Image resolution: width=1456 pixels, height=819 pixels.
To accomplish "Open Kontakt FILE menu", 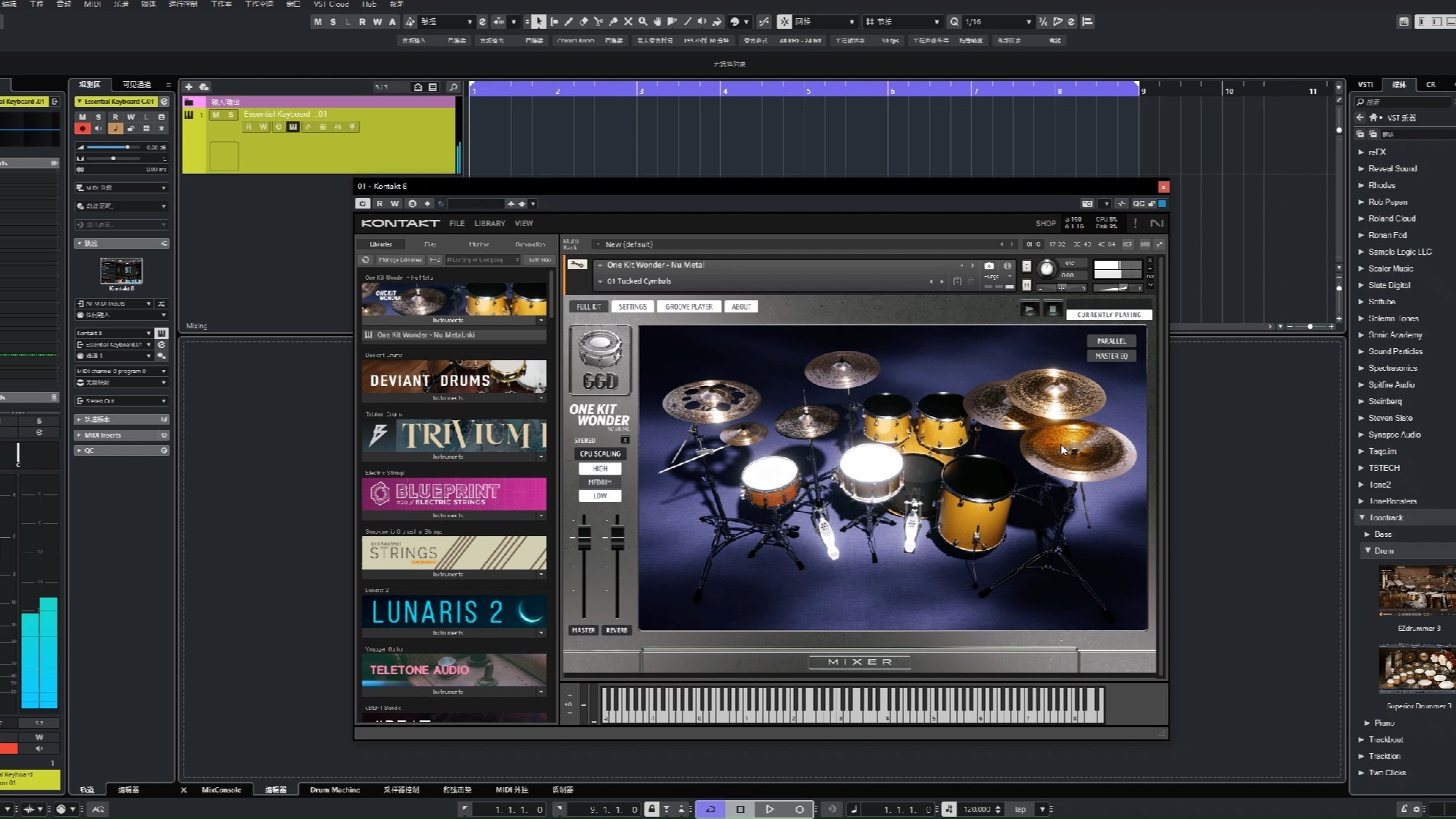I will 457,224.
